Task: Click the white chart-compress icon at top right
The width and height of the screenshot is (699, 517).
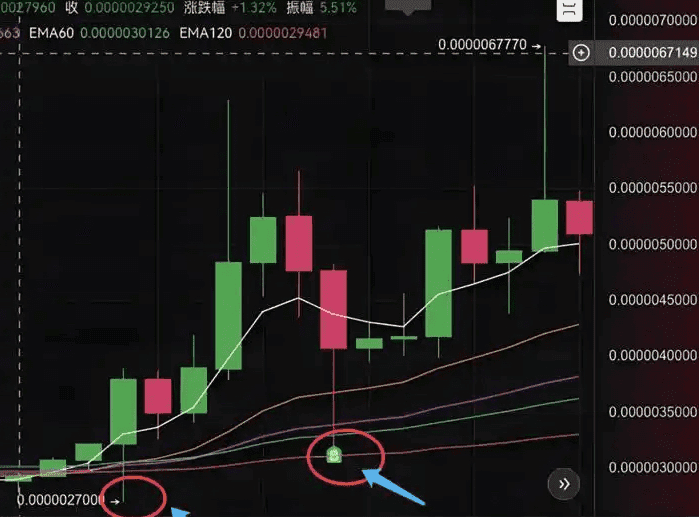Action: pyautogui.click(x=569, y=9)
